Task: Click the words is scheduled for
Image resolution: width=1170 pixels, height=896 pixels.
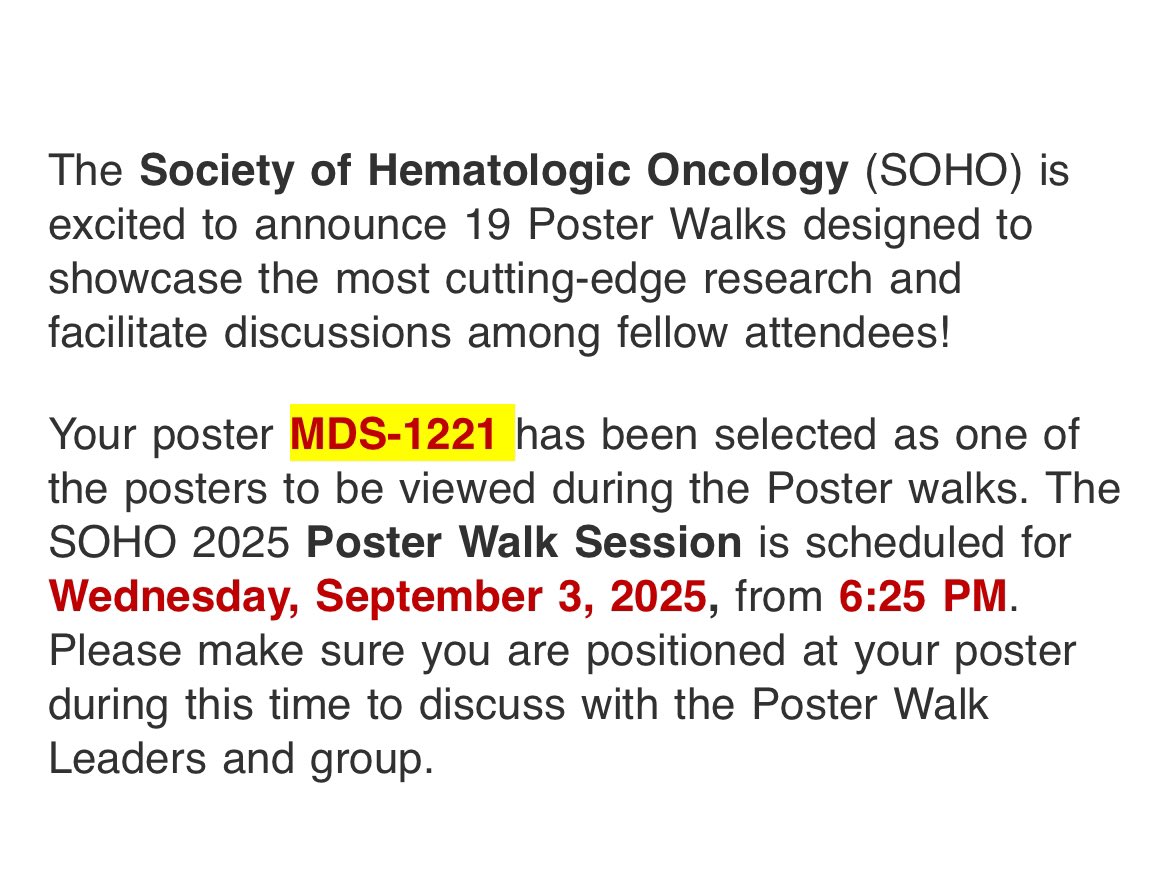Action: 915,542
